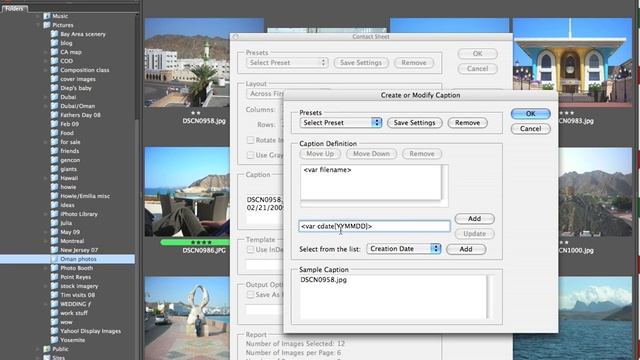Click folder icon beside Yahoo! Display Images
The image size is (640, 360).
point(54,331)
